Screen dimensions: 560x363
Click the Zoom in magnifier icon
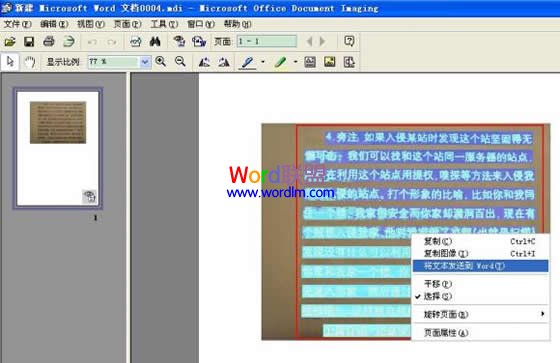click(x=161, y=61)
